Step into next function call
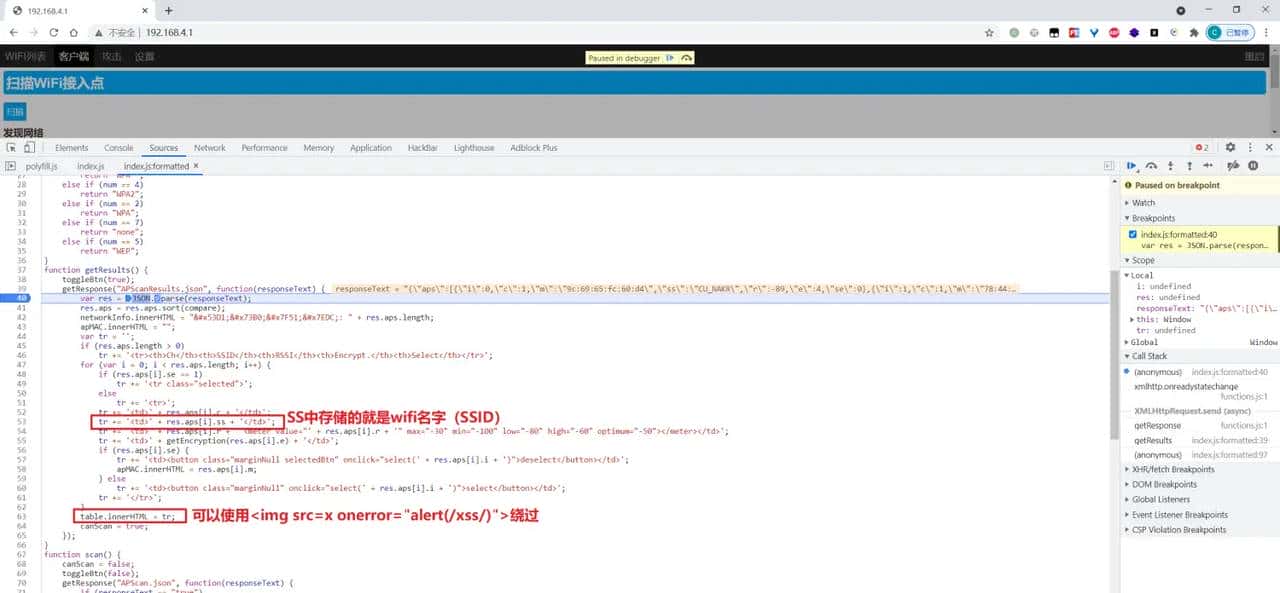The image size is (1280, 593). click(x=1170, y=166)
